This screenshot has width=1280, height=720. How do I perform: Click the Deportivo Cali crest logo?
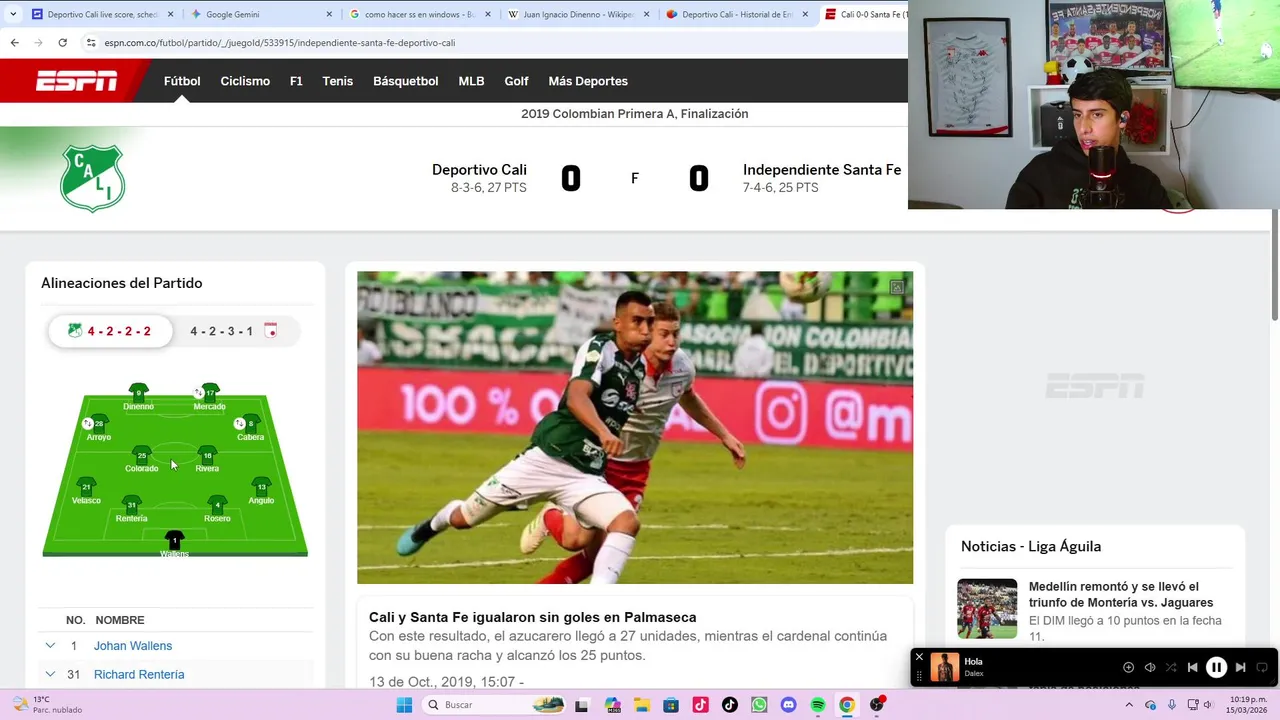92,178
